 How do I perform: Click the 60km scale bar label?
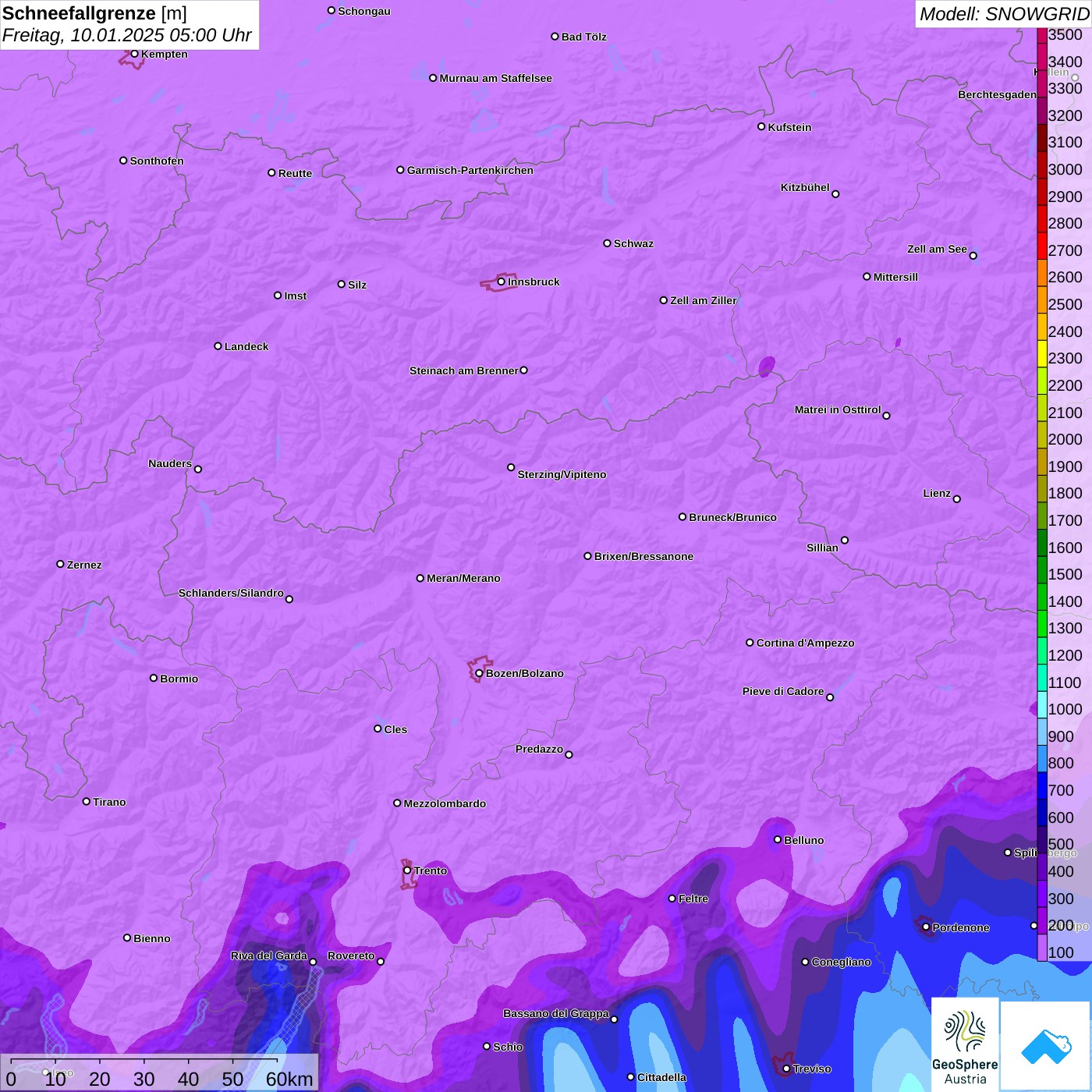289,1079
